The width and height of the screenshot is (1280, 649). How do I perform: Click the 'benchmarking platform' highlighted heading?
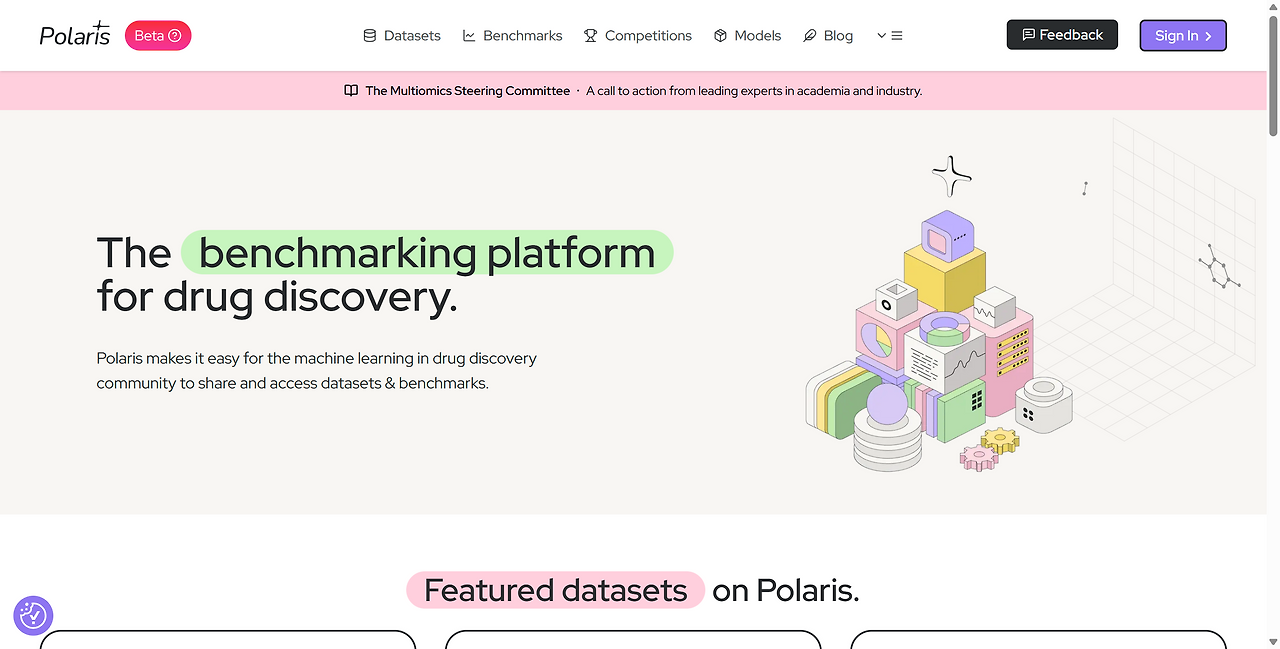point(427,252)
